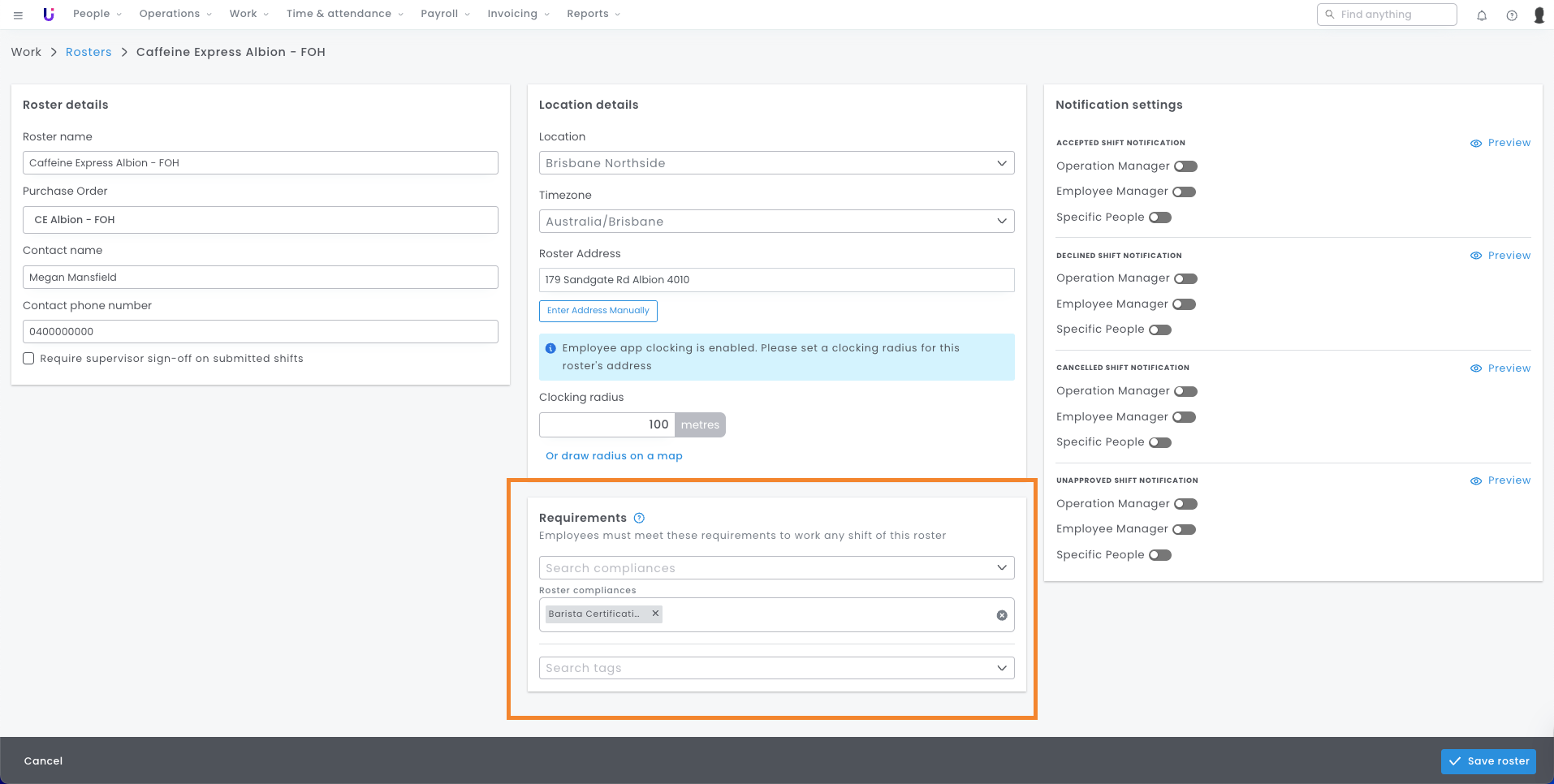This screenshot has width=1554, height=784.
Task: Expand the Timezone dropdown
Action: [x=776, y=222]
